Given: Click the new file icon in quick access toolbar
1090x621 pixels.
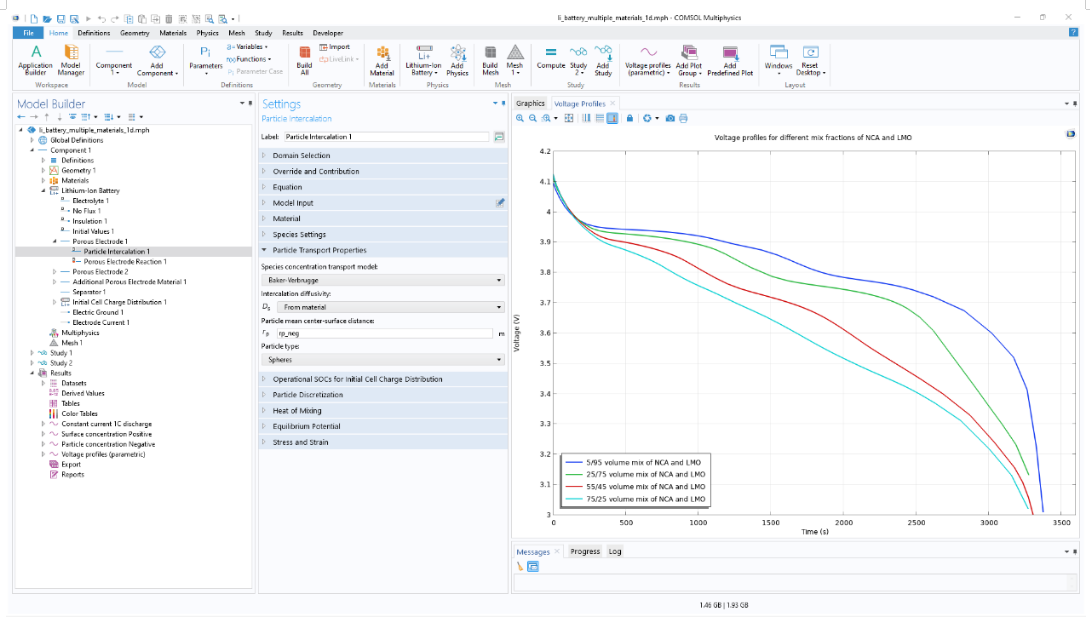Looking at the screenshot, I should [33, 19].
